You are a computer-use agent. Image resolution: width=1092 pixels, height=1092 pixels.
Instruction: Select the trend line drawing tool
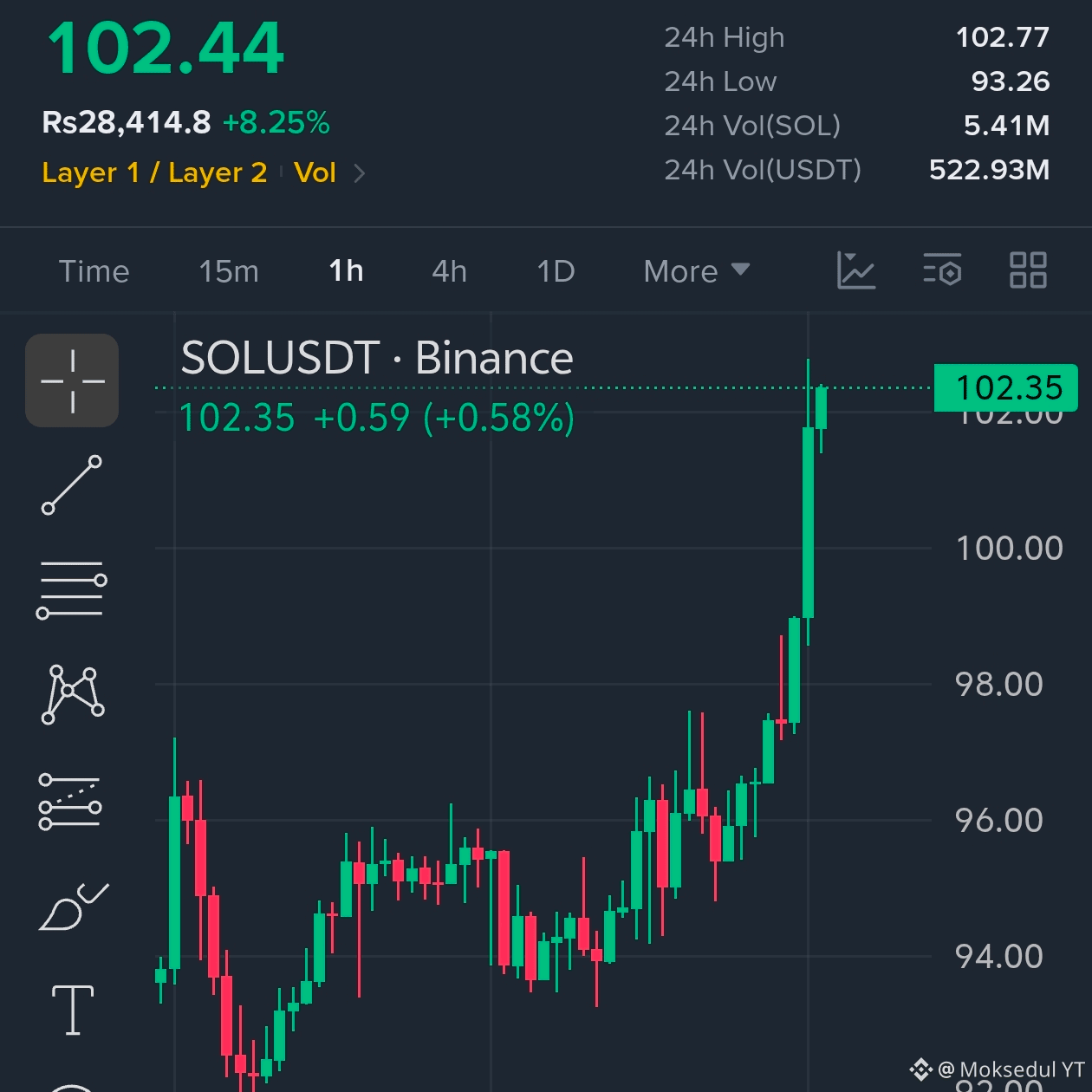[x=72, y=485]
